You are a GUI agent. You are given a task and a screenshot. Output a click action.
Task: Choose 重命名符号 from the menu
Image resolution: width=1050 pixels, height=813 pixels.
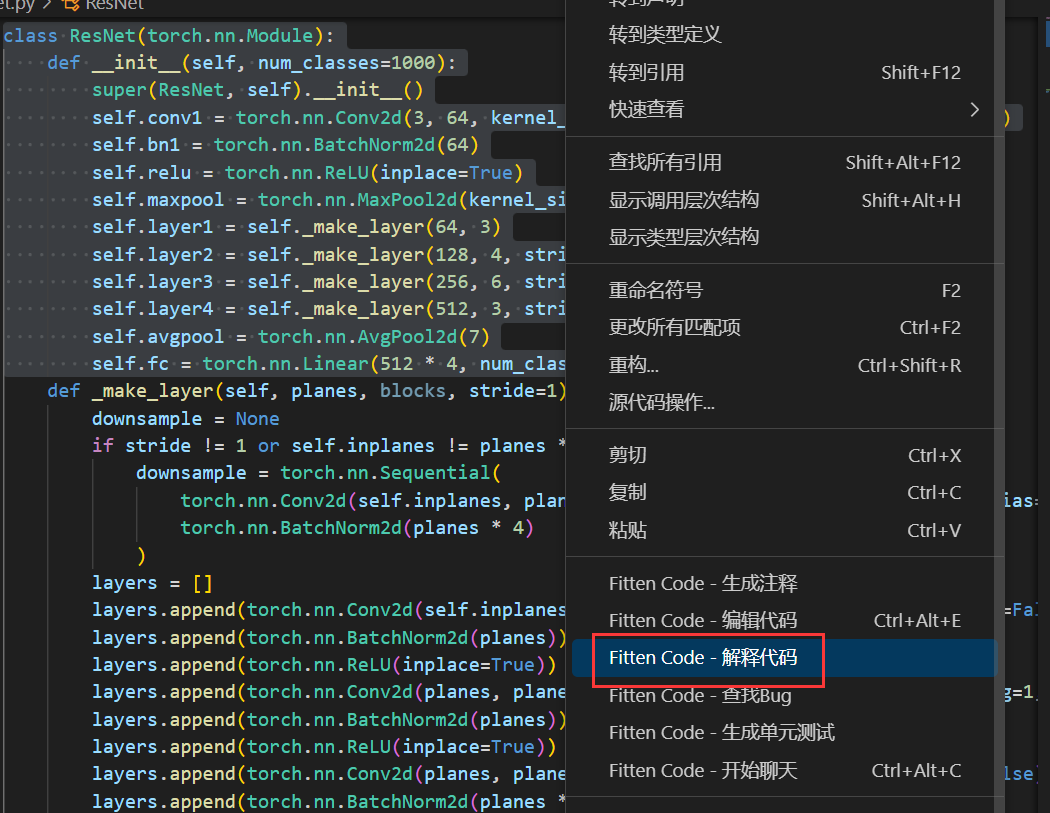656,290
